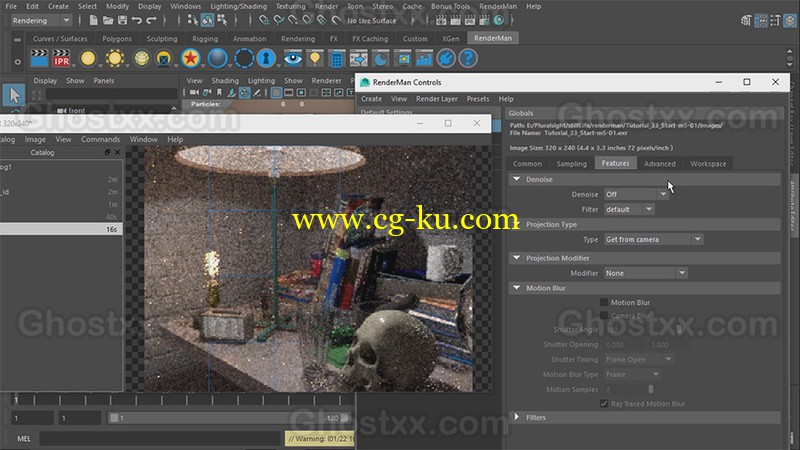Undo the last action in the toolbar

coord(136,20)
